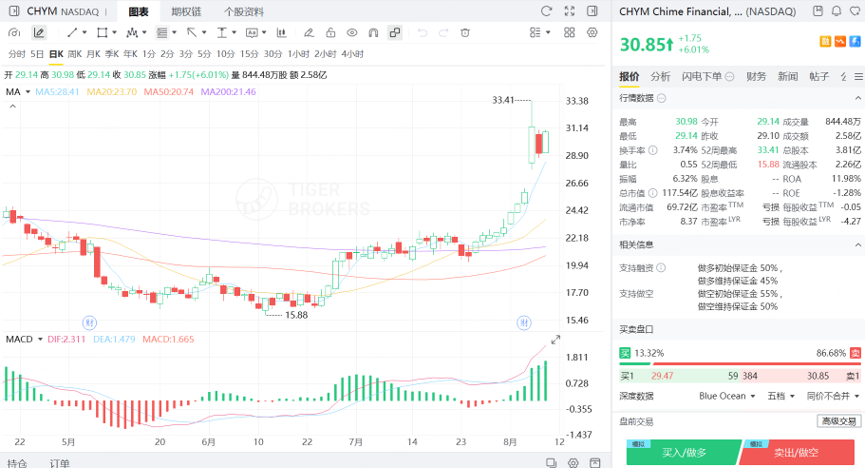Open the 持仓 tab at bottom

[x=17, y=463]
